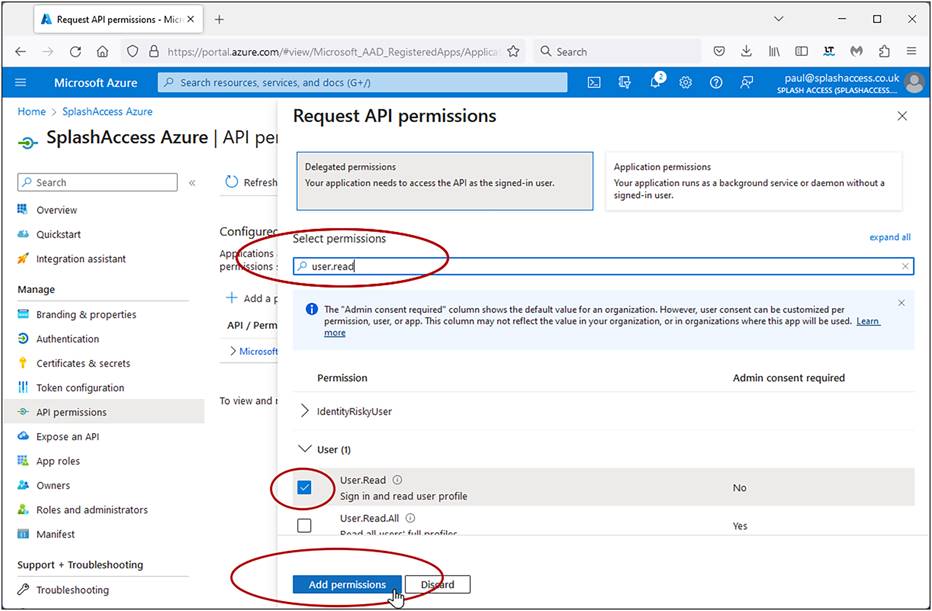Select the Delegated permissions card
932x611 pixels.
445,181
